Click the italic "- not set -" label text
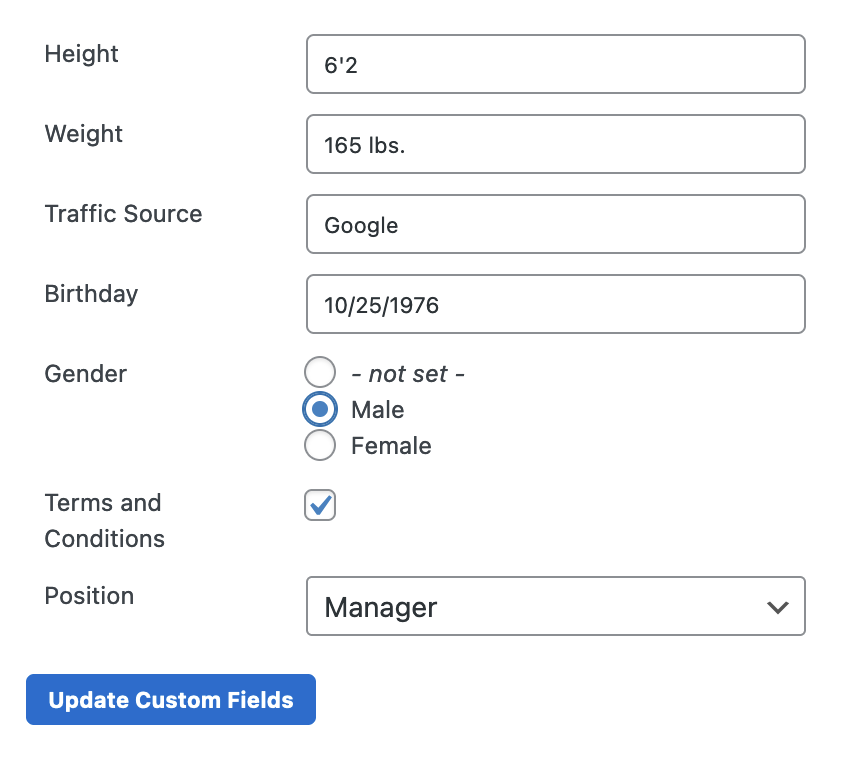This screenshot has height=780, width=858. 408,374
